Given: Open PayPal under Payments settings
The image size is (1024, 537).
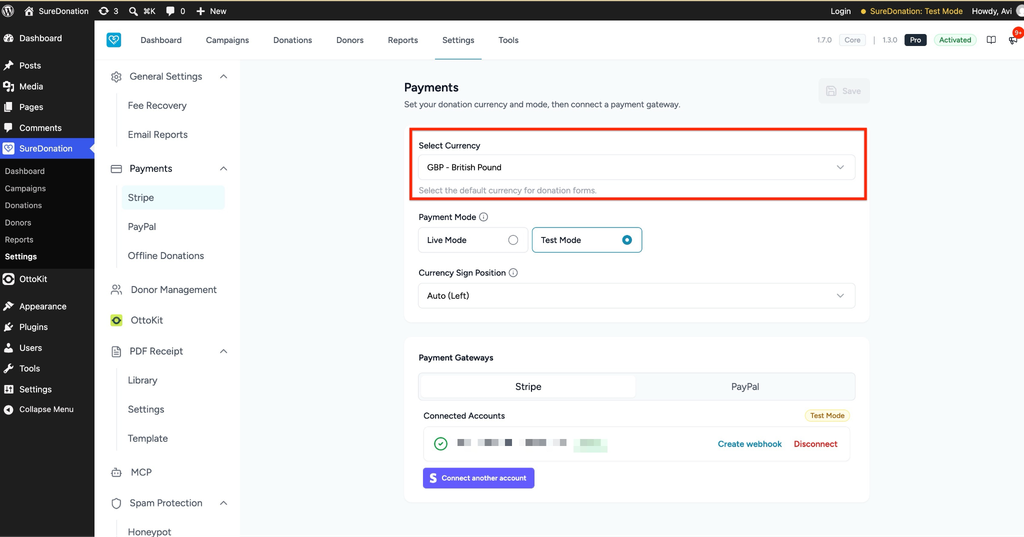Looking at the screenshot, I should [x=142, y=227].
